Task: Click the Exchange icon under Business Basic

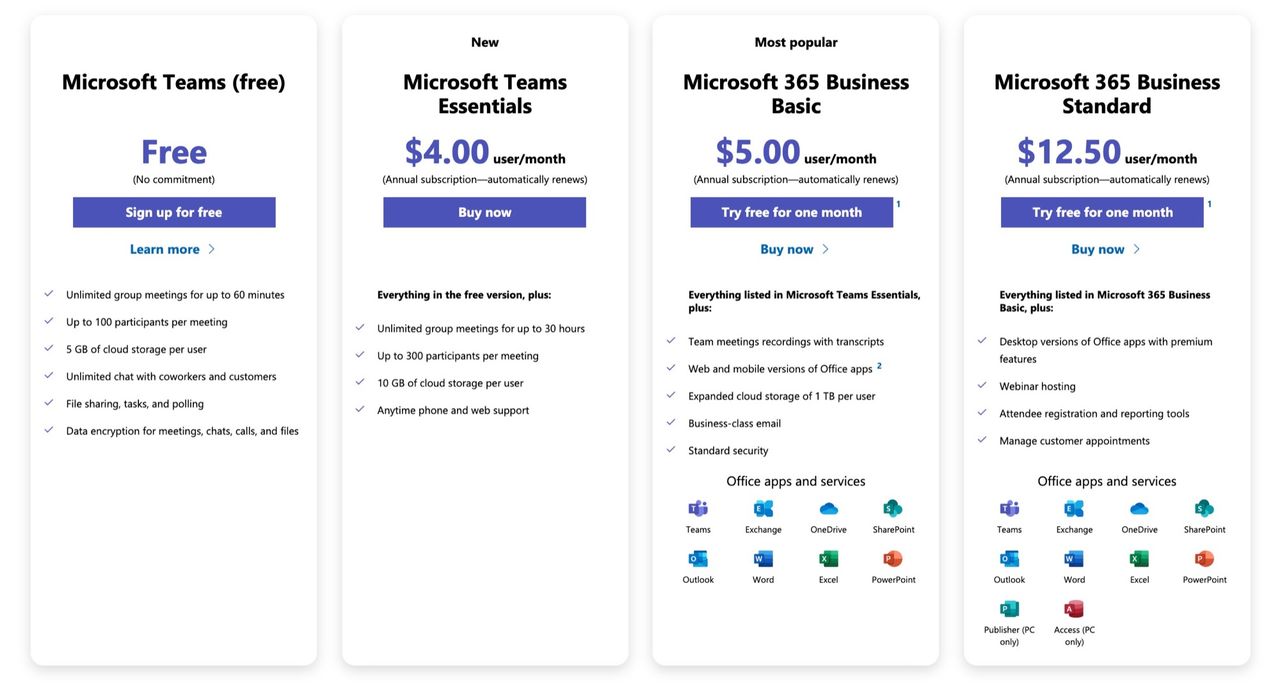Action: [x=763, y=508]
